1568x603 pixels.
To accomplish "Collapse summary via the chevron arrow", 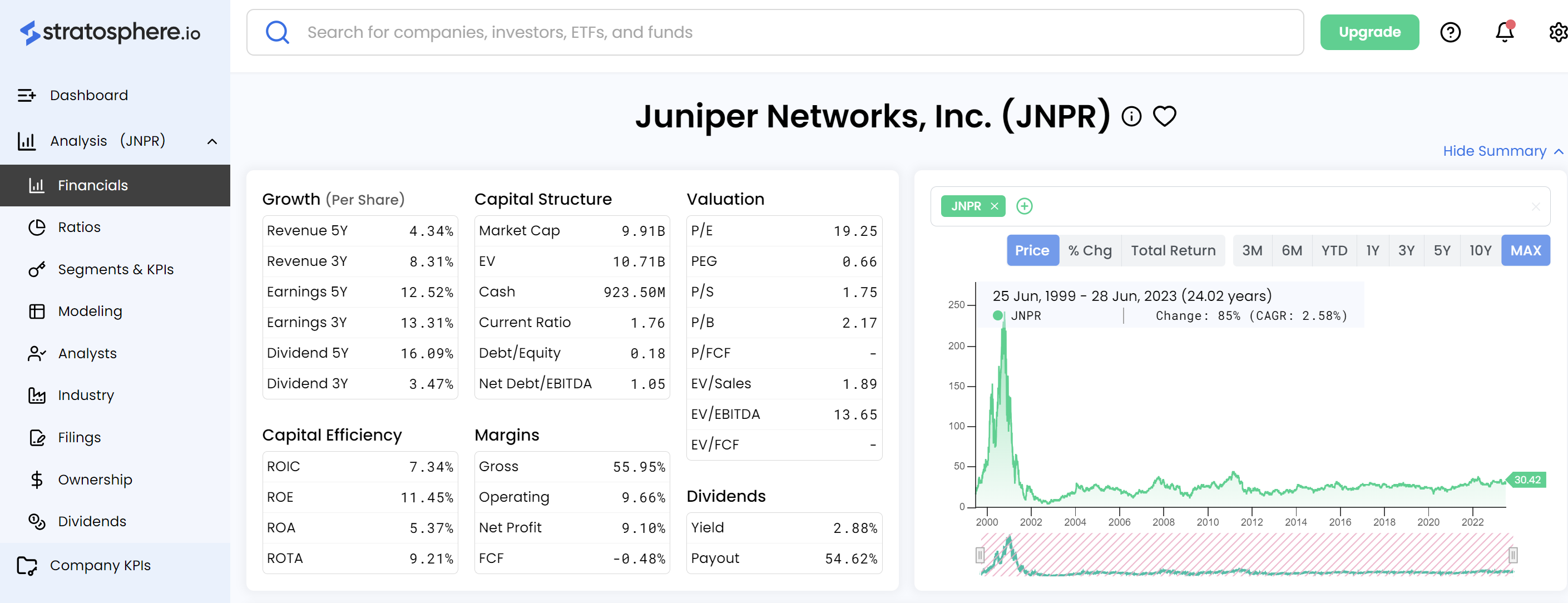I will click(x=1558, y=151).
